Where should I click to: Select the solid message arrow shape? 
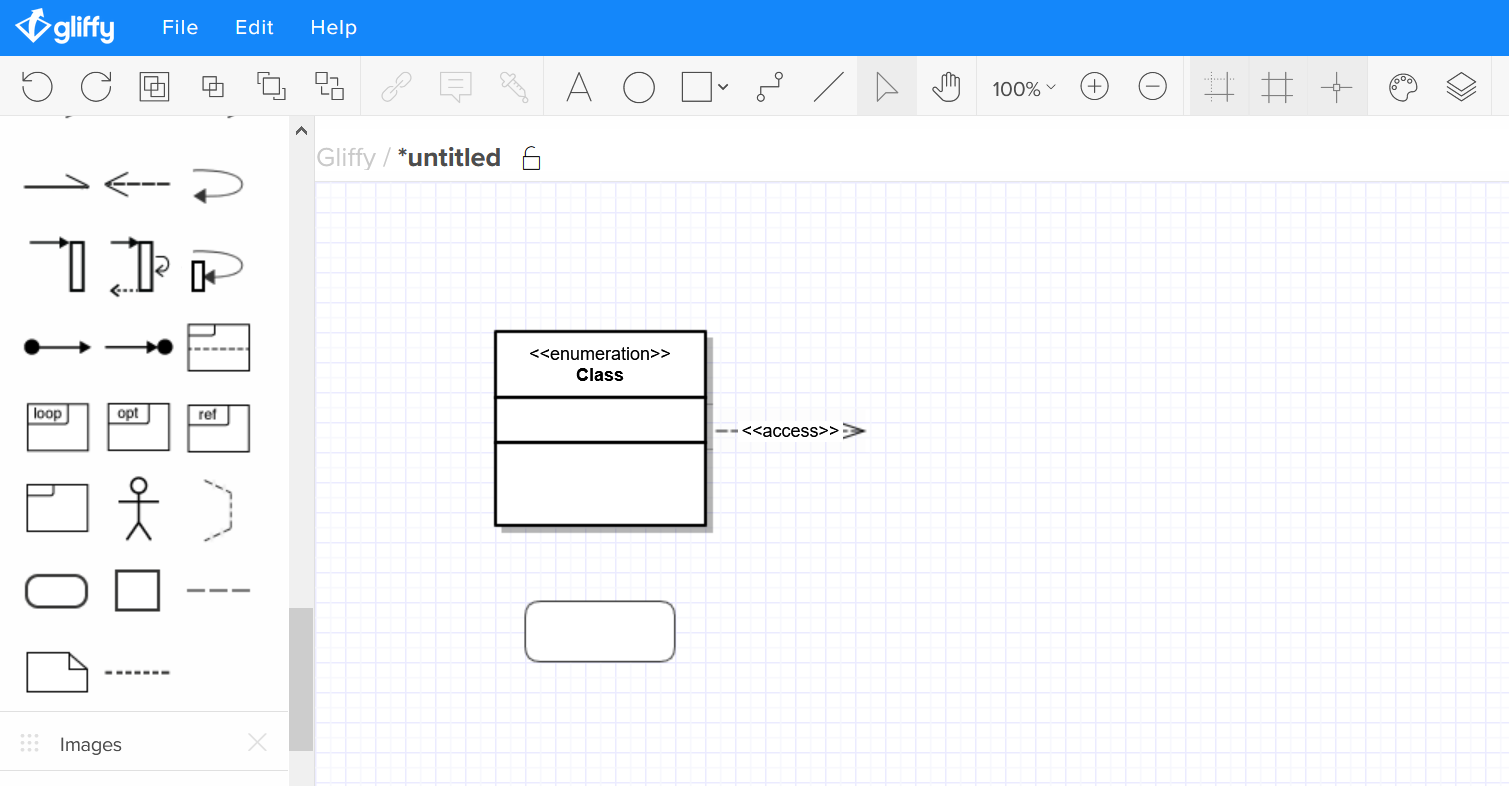56,184
